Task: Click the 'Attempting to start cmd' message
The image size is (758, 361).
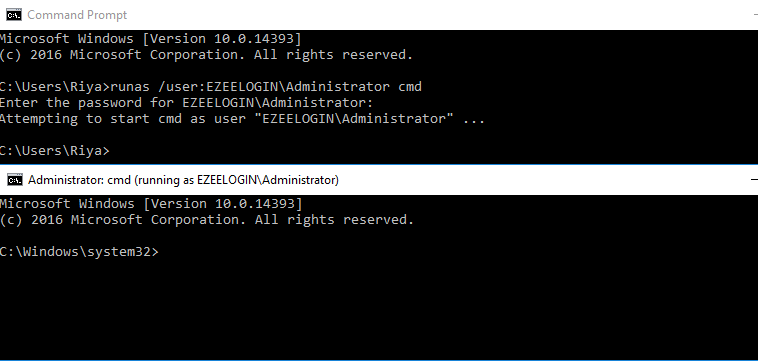Action: [242, 119]
